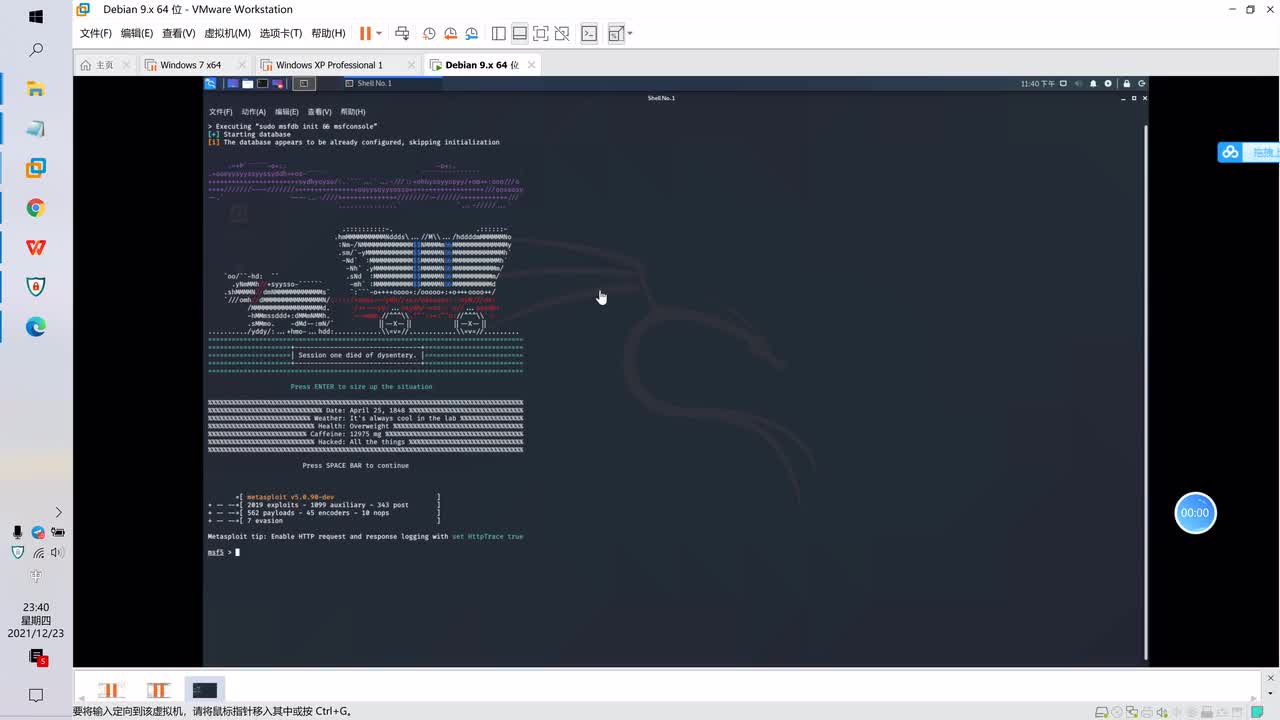Open the terminal 查看(V) menu
The image size is (1280, 720).
320,112
